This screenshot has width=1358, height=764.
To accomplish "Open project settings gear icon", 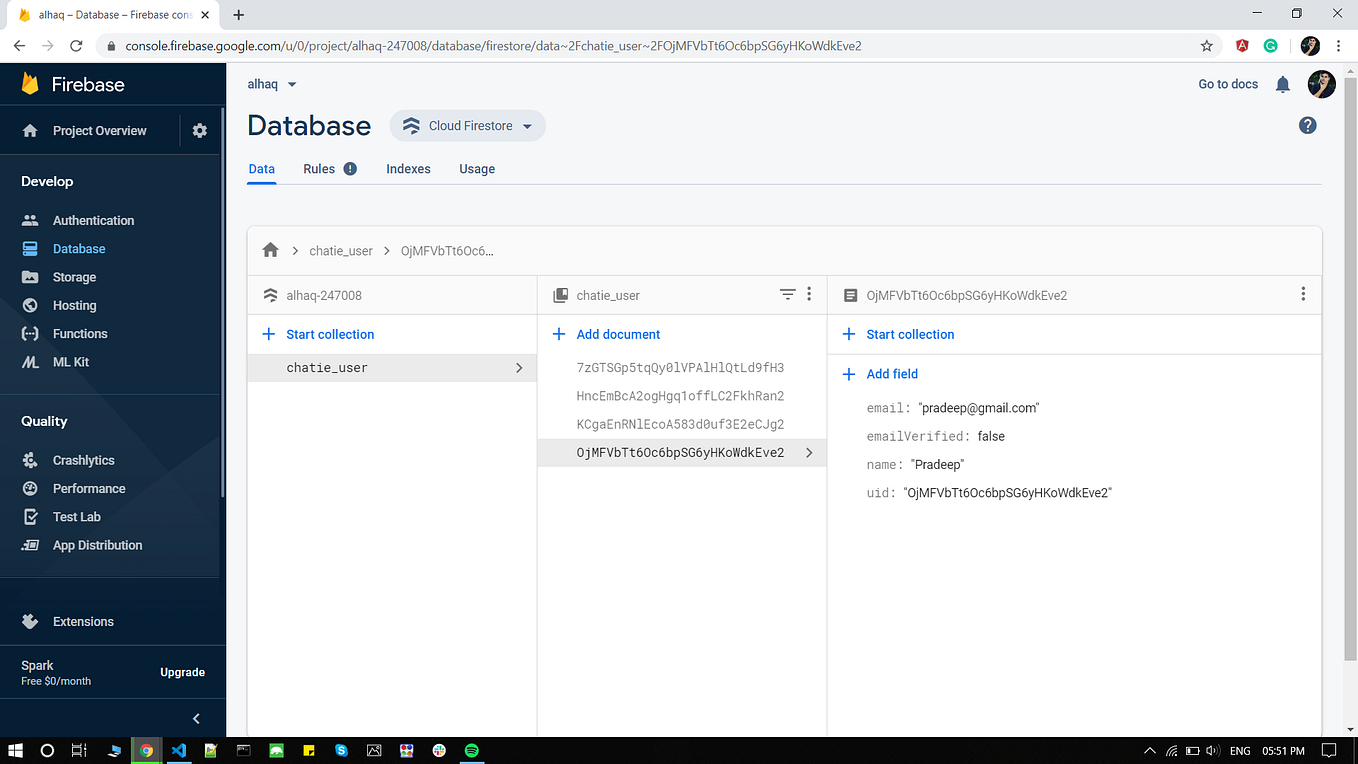I will 199,130.
